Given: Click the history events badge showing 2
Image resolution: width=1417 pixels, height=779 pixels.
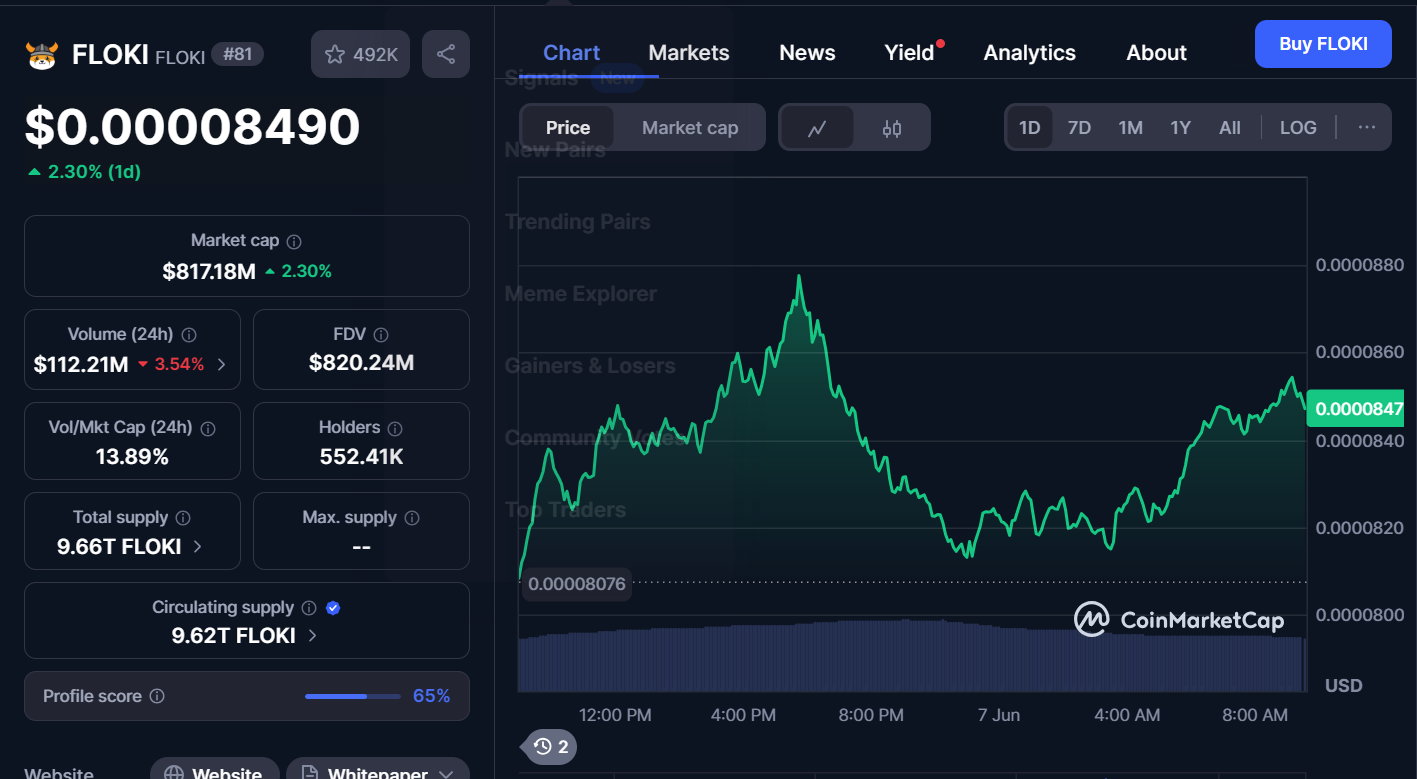Looking at the screenshot, I should (x=551, y=746).
